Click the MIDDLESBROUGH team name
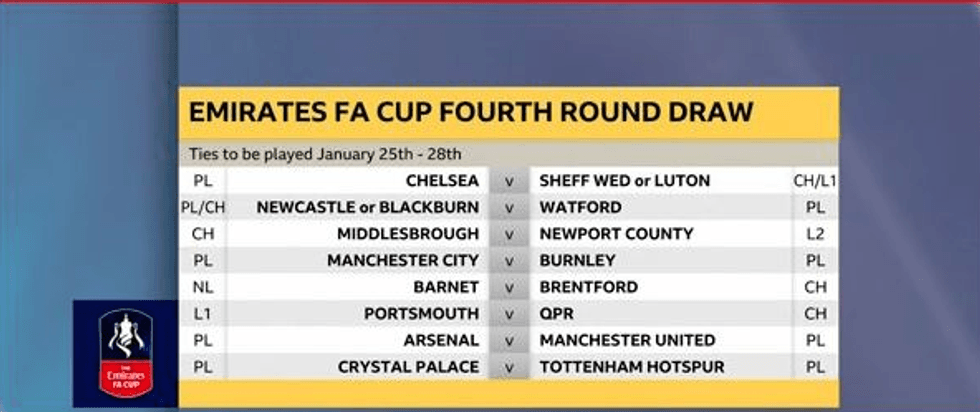Viewport: 980px width, 412px height. tap(408, 234)
